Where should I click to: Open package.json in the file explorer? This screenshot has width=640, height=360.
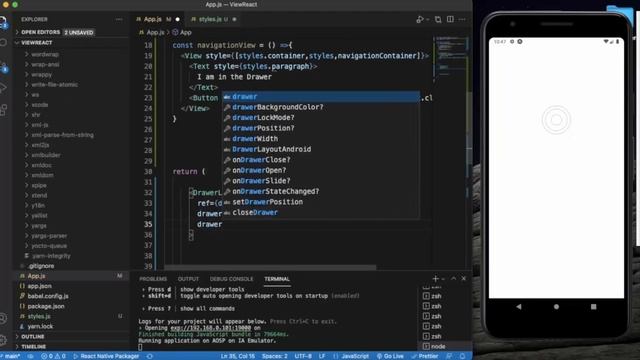(46, 307)
